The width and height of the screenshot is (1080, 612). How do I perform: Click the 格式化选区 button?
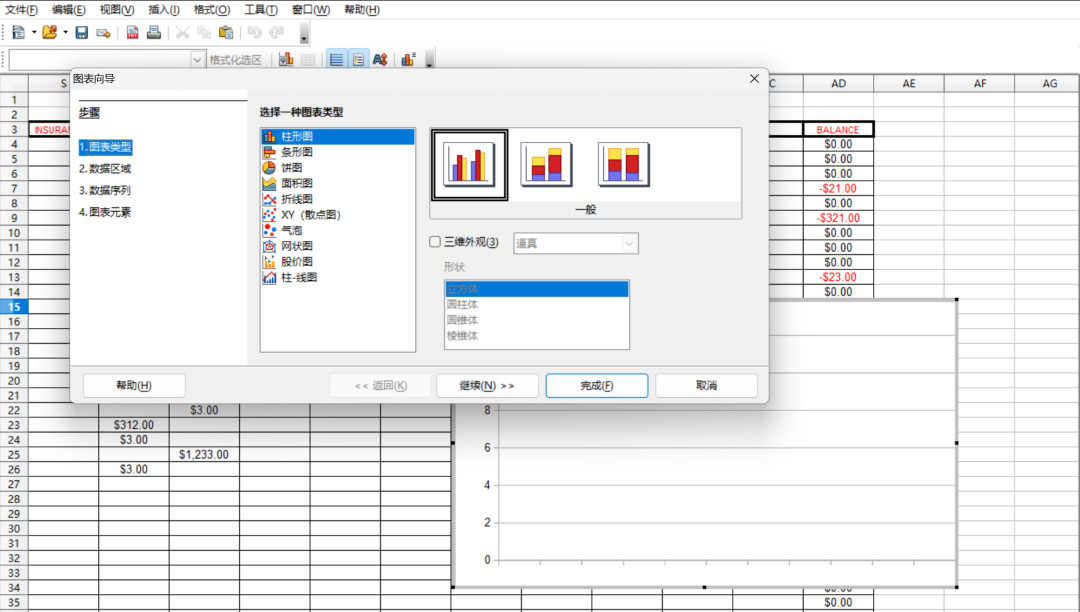click(x=236, y=60)
